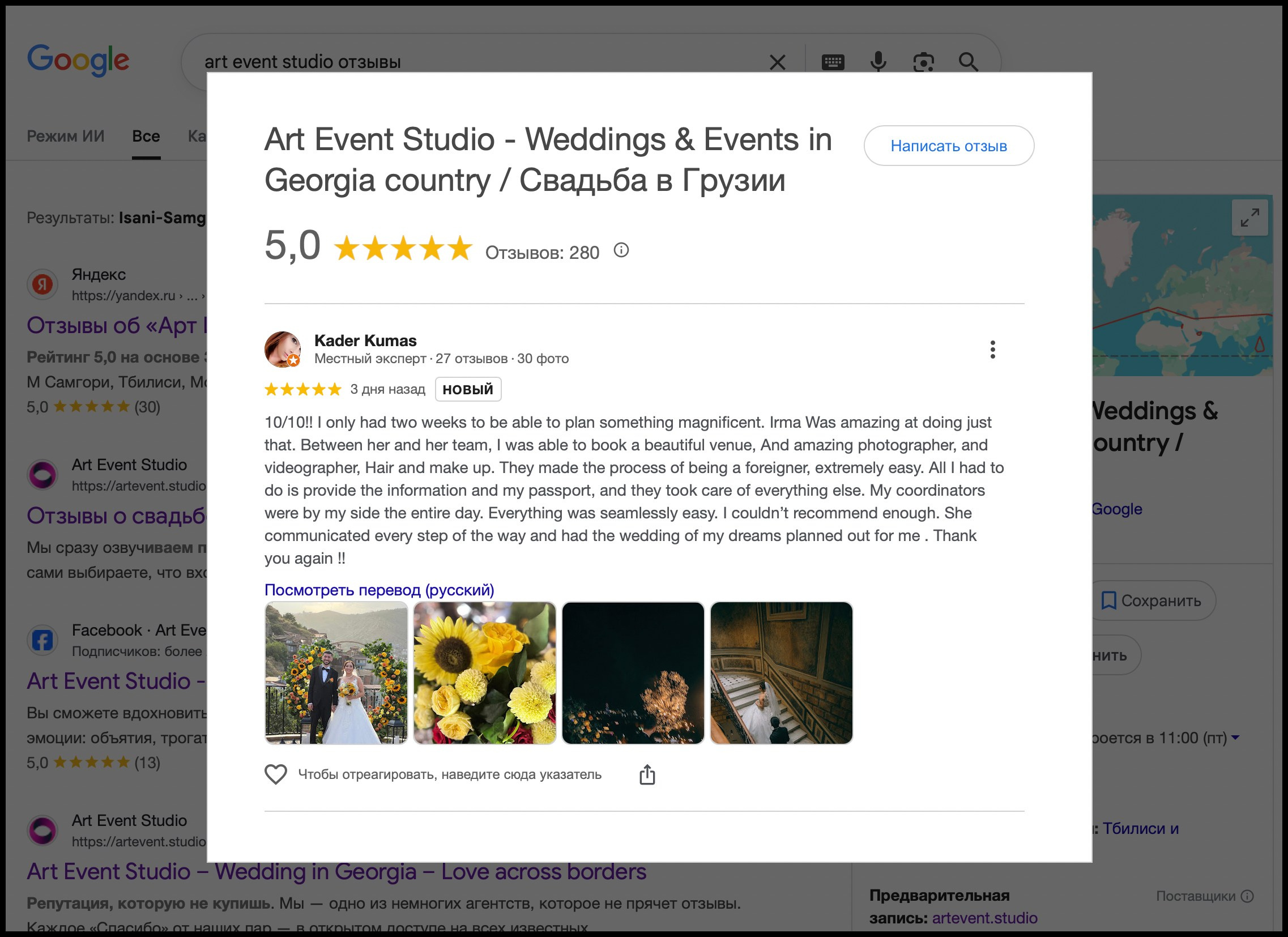Open the on-screen keyboard icon
Image resolution: width=1288 pixels, height=937 pixels.
[x=833, y=62]
